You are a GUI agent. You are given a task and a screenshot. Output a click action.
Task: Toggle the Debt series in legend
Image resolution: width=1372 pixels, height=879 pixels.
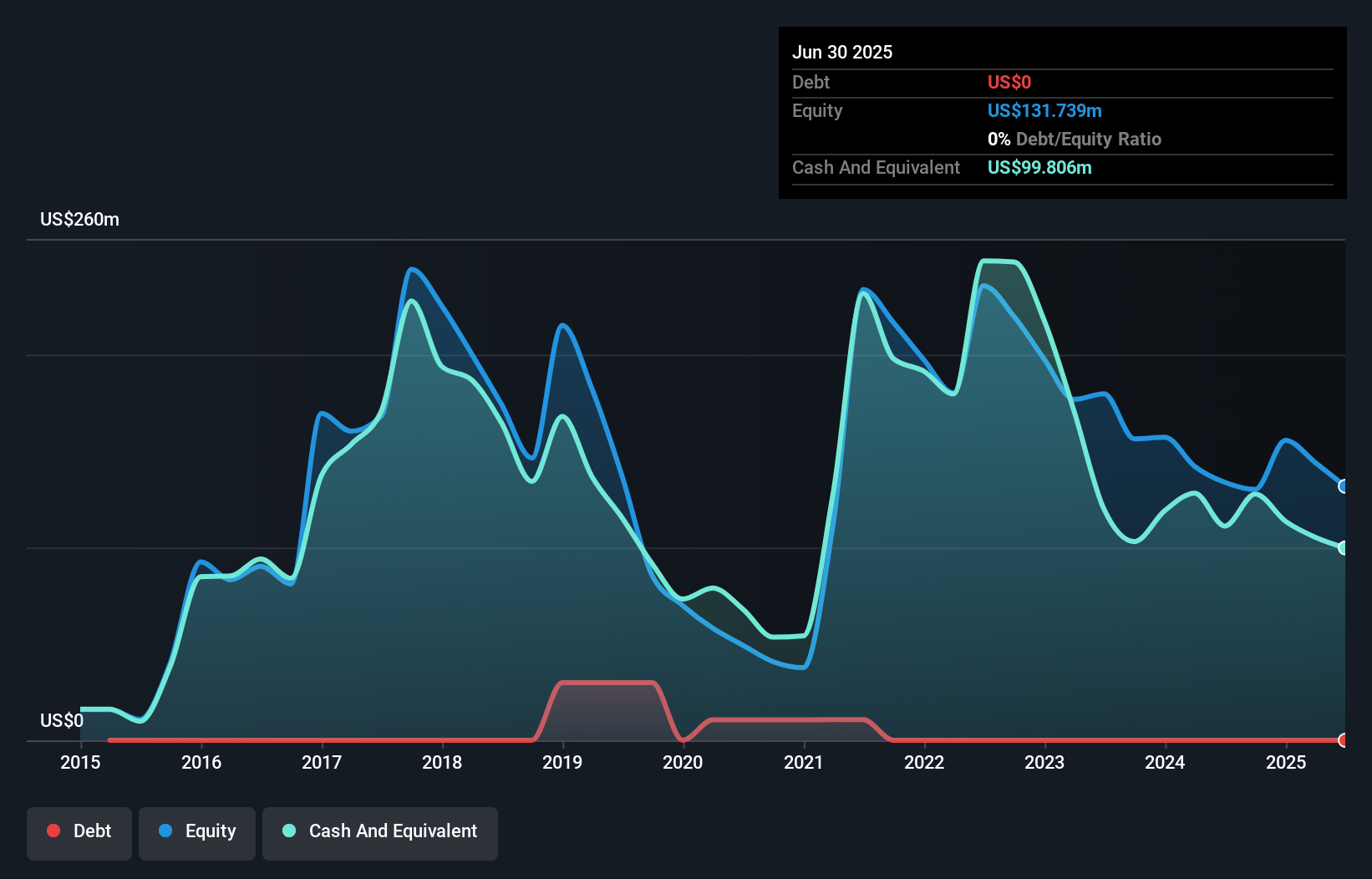79,833
